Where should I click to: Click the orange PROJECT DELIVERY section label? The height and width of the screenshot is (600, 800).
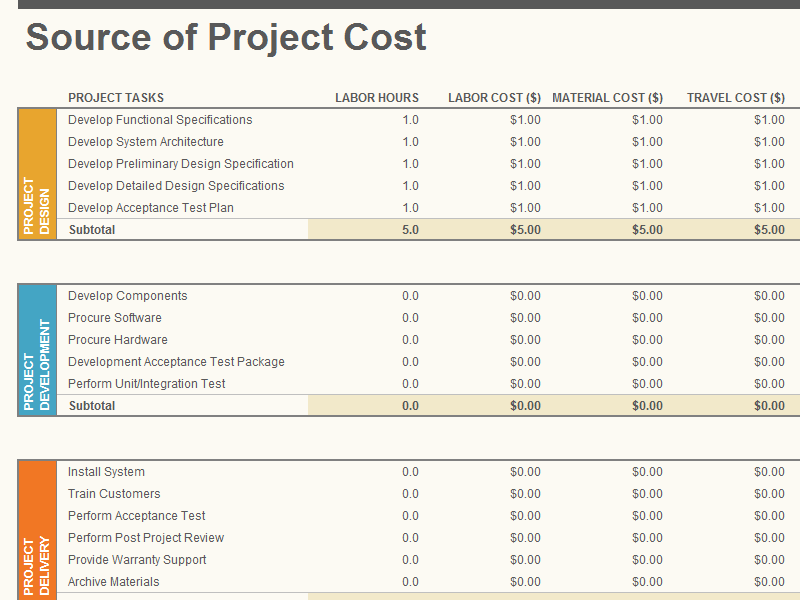tap(37, 530)
